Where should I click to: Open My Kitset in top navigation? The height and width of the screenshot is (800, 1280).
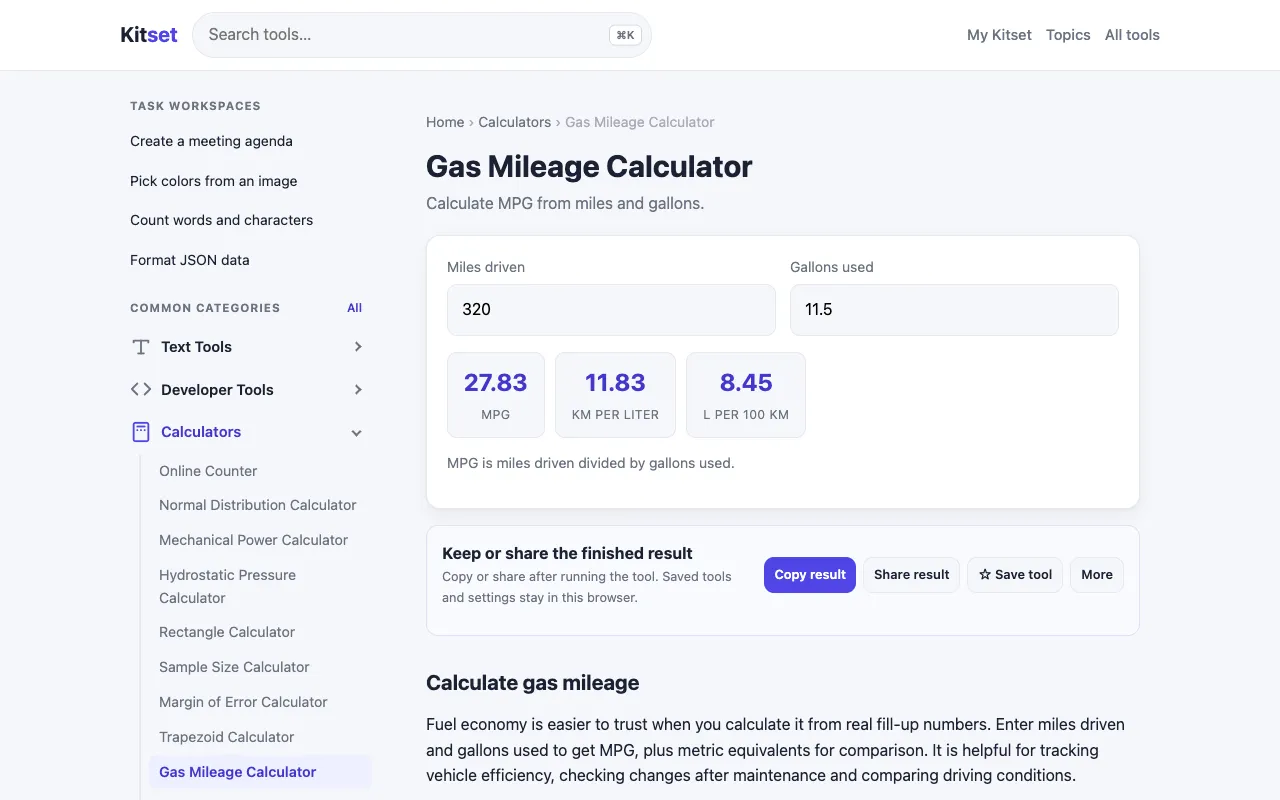(x=999, y=35)
